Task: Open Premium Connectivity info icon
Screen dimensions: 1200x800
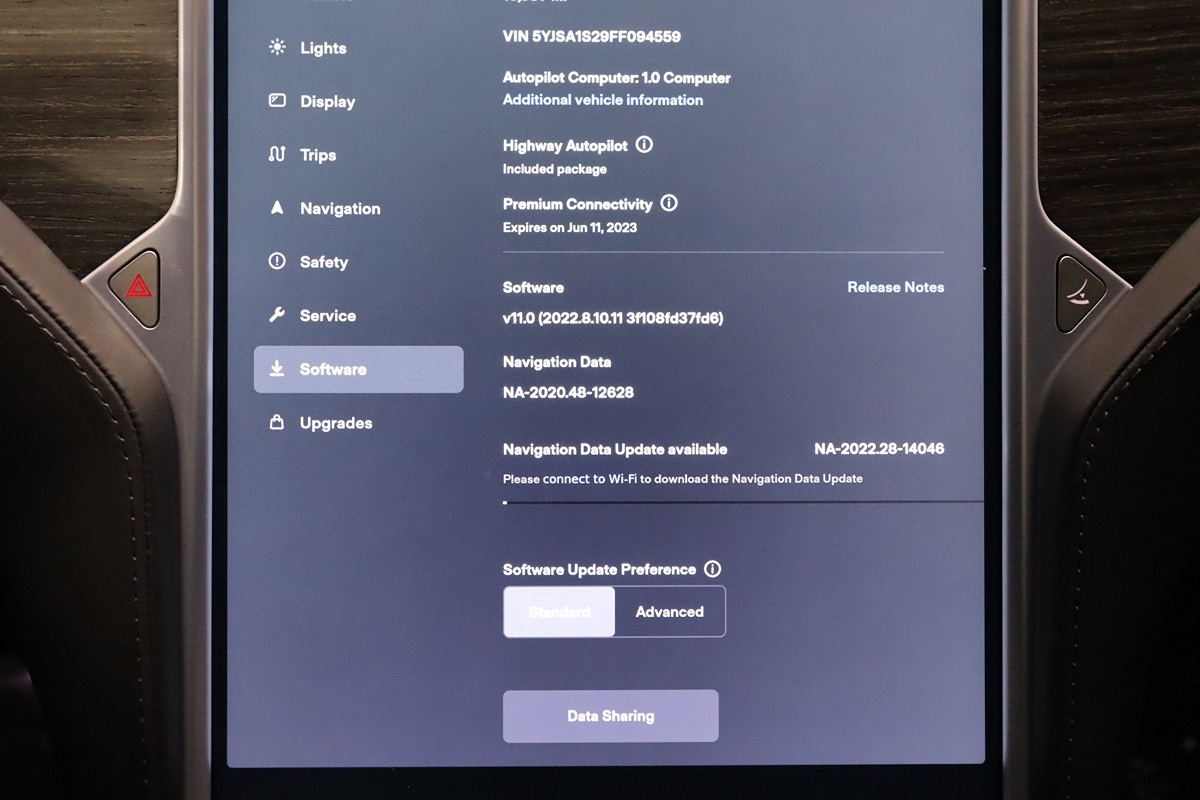Action: coord(669,203)
